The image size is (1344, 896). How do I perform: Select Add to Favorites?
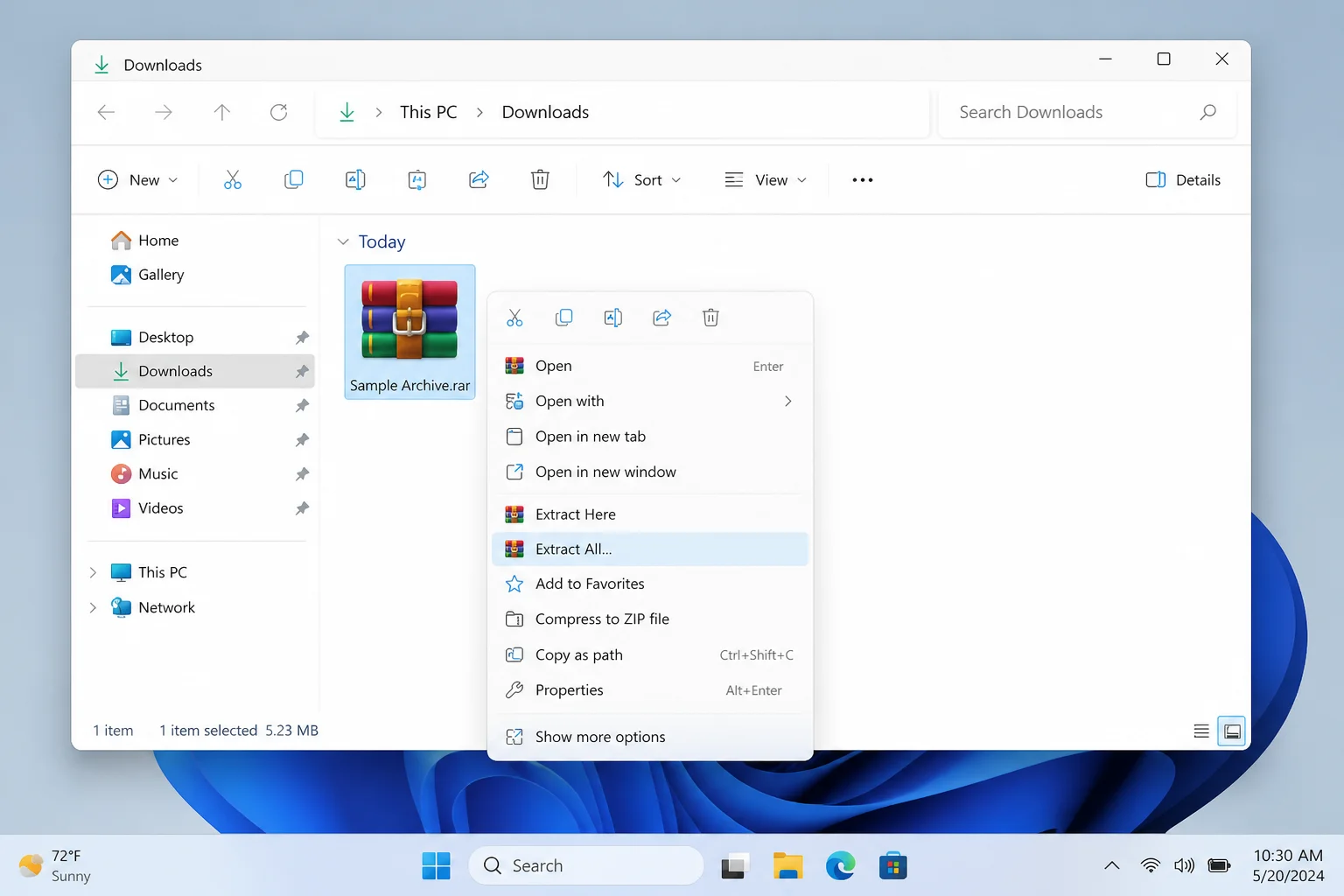pos(650,584)
